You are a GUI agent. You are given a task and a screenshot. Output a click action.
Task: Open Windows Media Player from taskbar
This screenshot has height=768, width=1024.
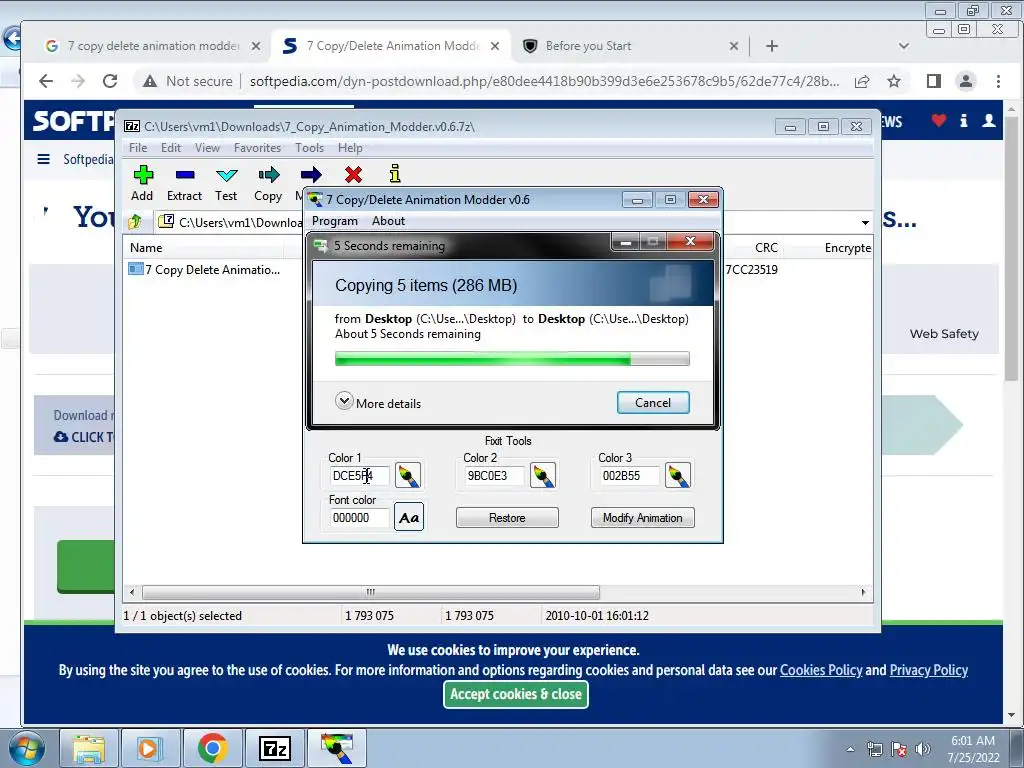pyautogui.click(x=149, y=748)
